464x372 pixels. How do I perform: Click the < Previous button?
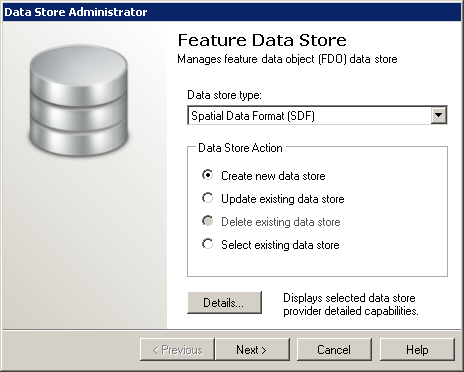point(177,350)
